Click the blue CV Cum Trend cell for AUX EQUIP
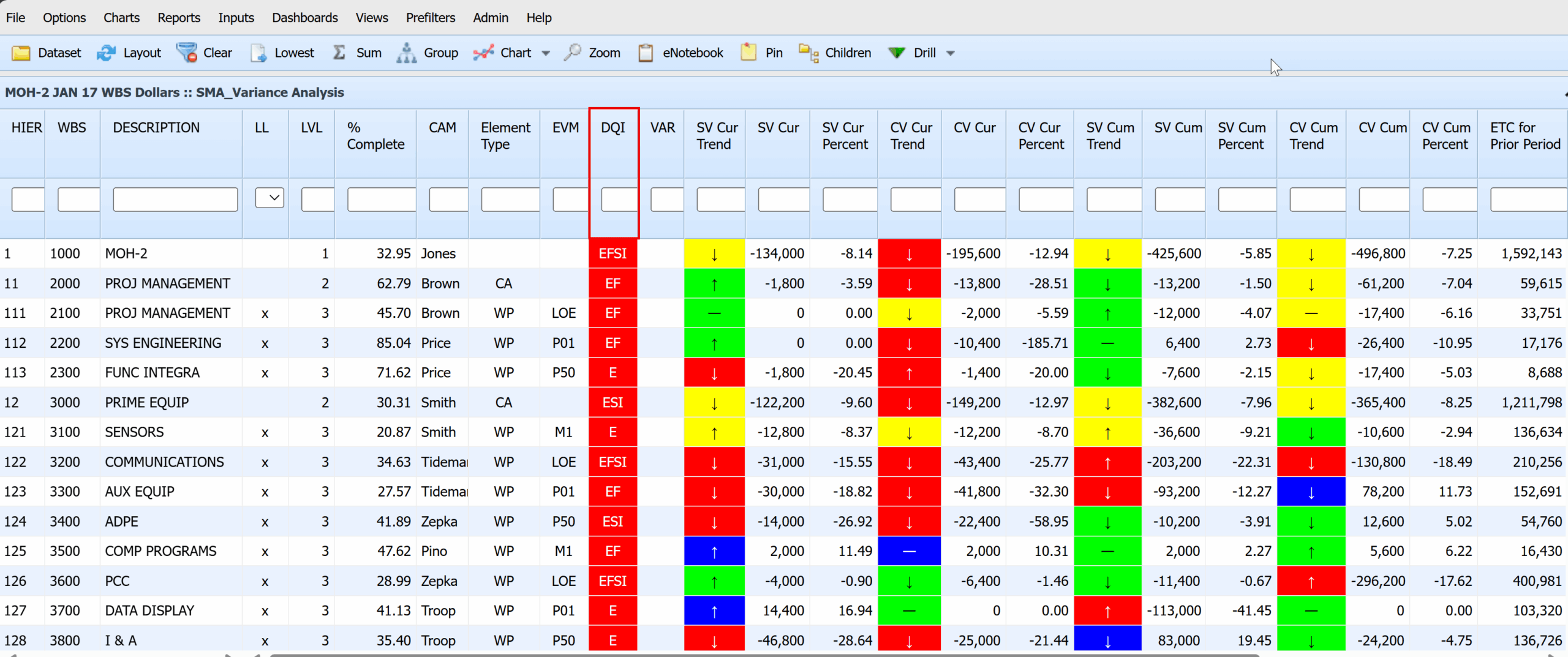1568x657 pixels. click(x=1311, y=492)
